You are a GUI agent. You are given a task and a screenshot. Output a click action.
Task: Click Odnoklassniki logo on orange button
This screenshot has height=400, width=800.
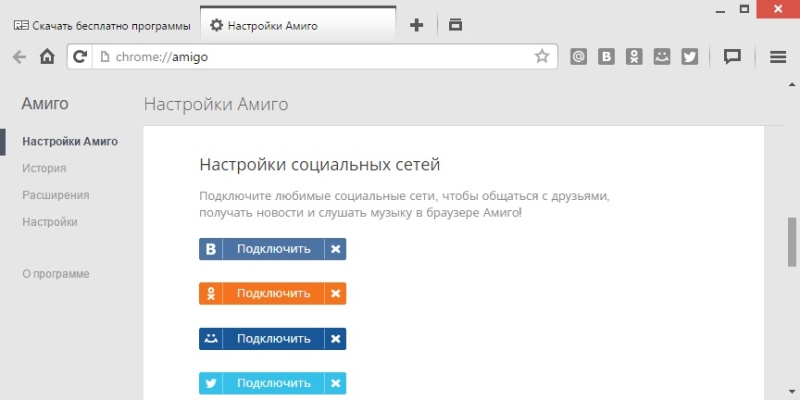[211, 293]
